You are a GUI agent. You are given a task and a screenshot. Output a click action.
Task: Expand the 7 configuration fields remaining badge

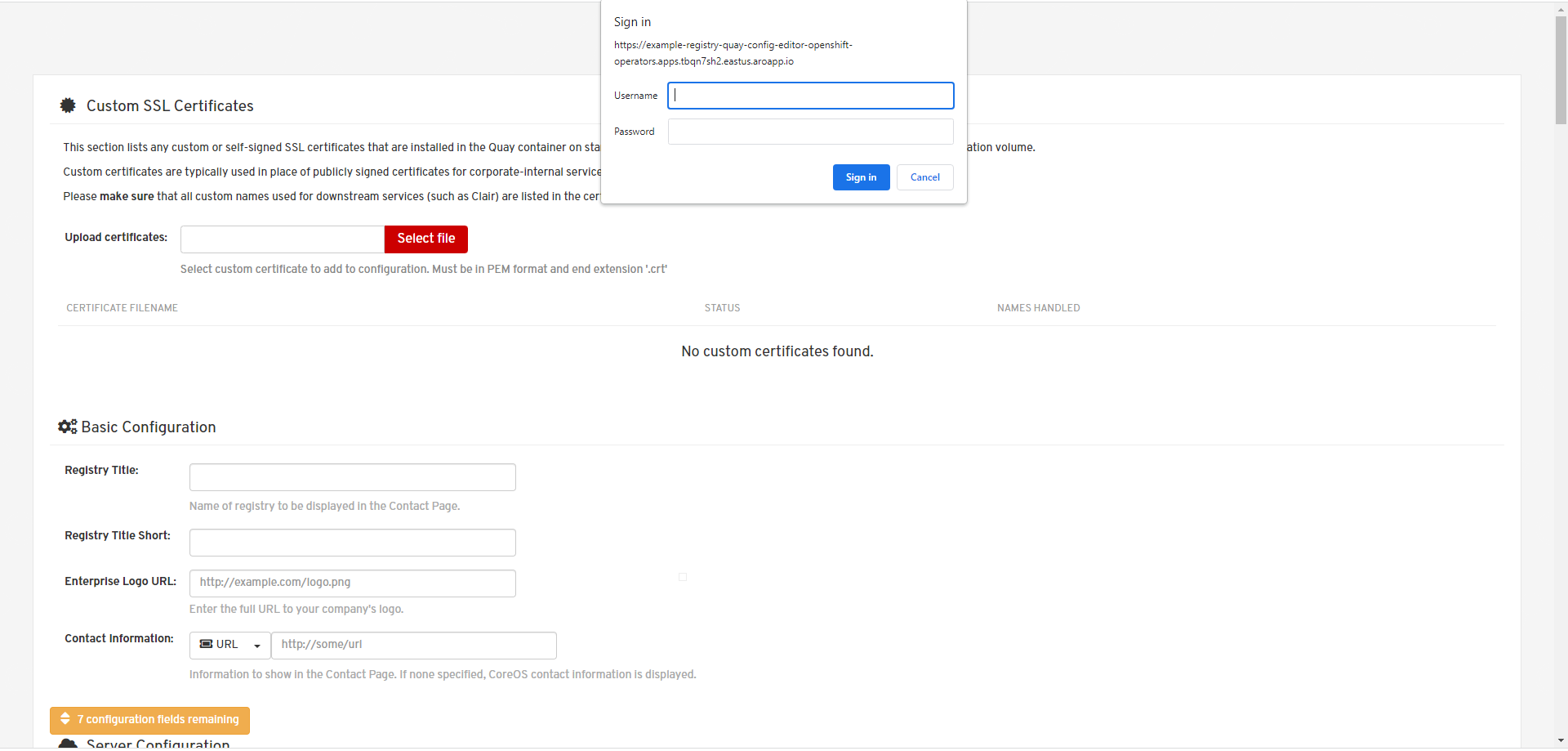pyautogui.click(x=149, y=720)
